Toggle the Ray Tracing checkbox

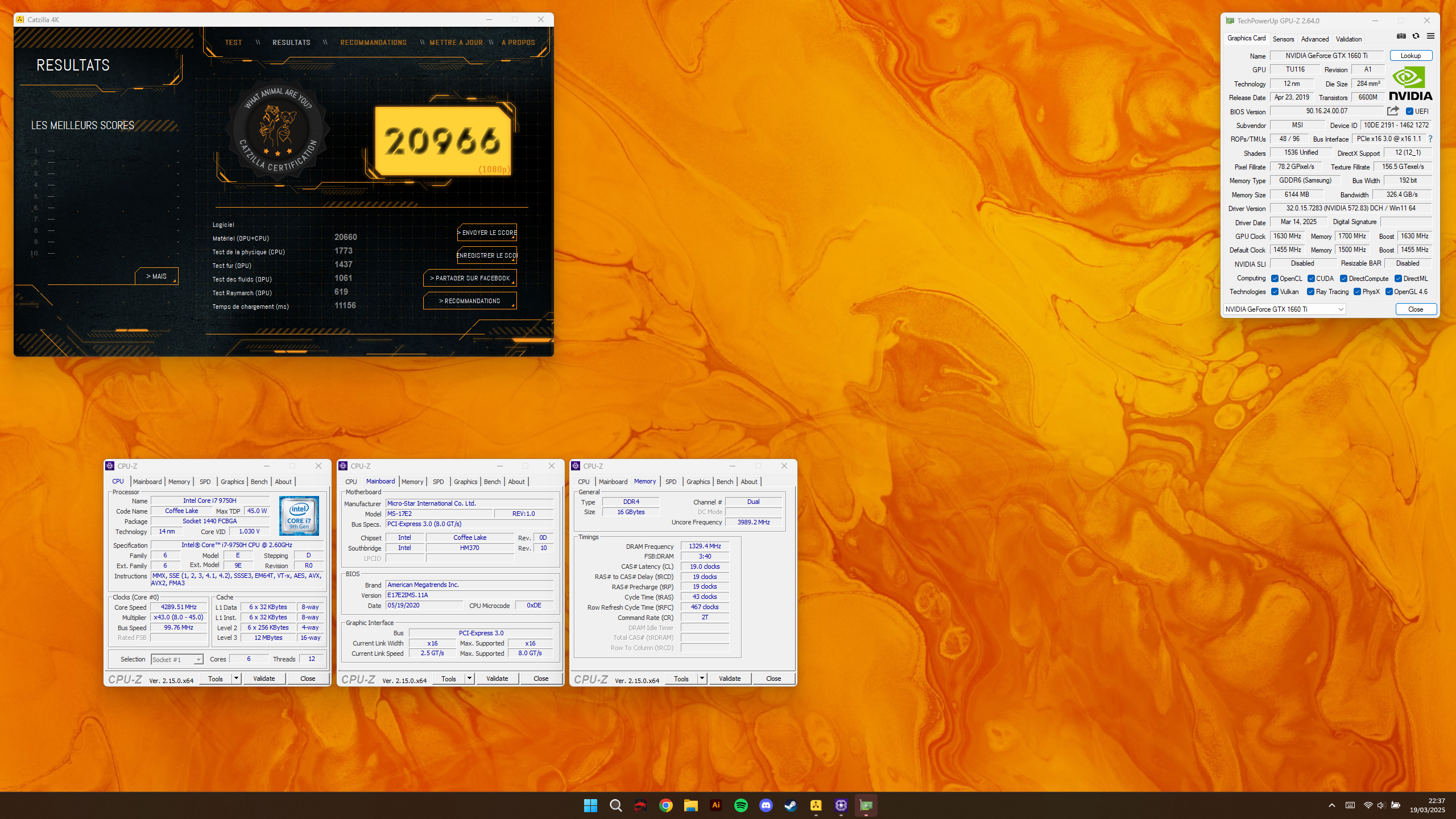click(1310, 292)
